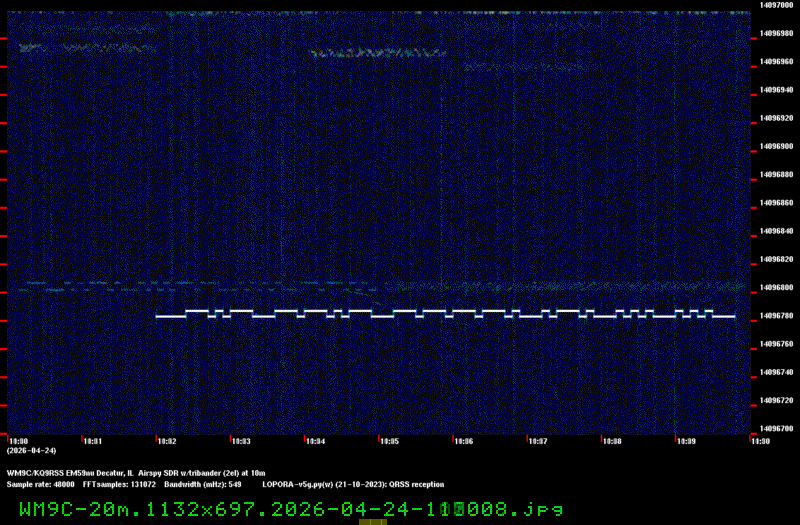Select the 14096780 frequency scale label
The image size is (800, 525).
click(777, 316)
